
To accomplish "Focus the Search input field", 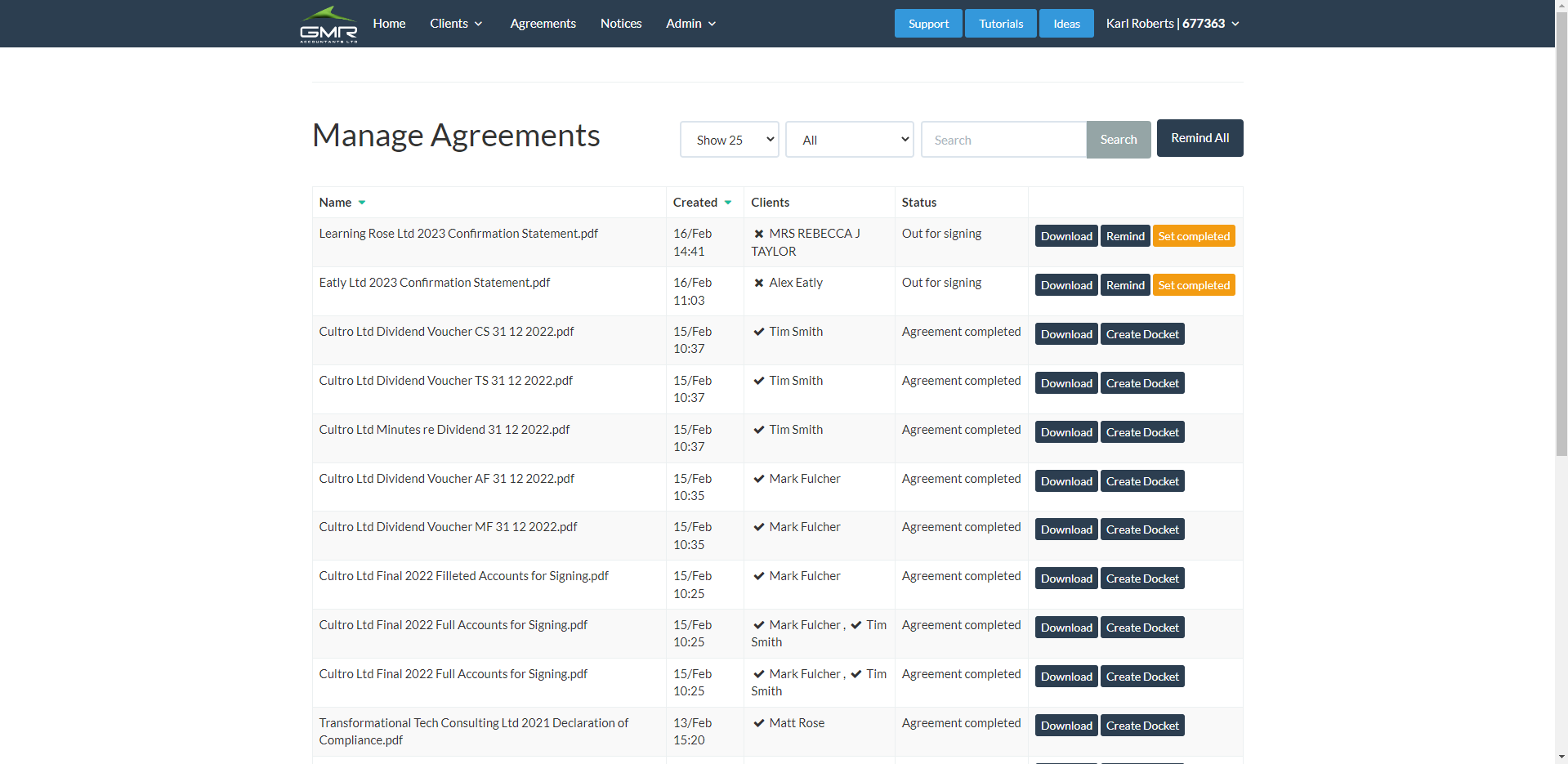I will [x=1004, y=140].
